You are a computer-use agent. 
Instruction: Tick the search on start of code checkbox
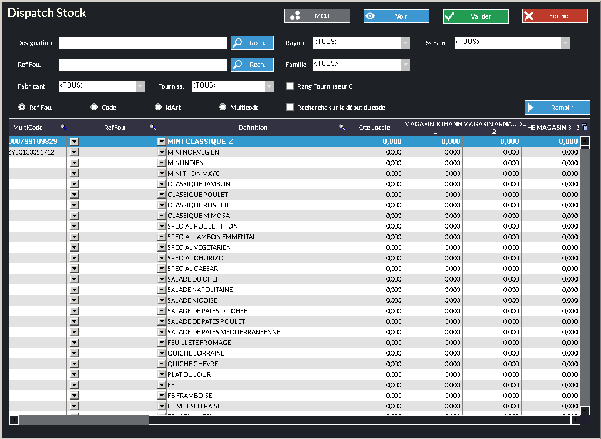(290, 107)
